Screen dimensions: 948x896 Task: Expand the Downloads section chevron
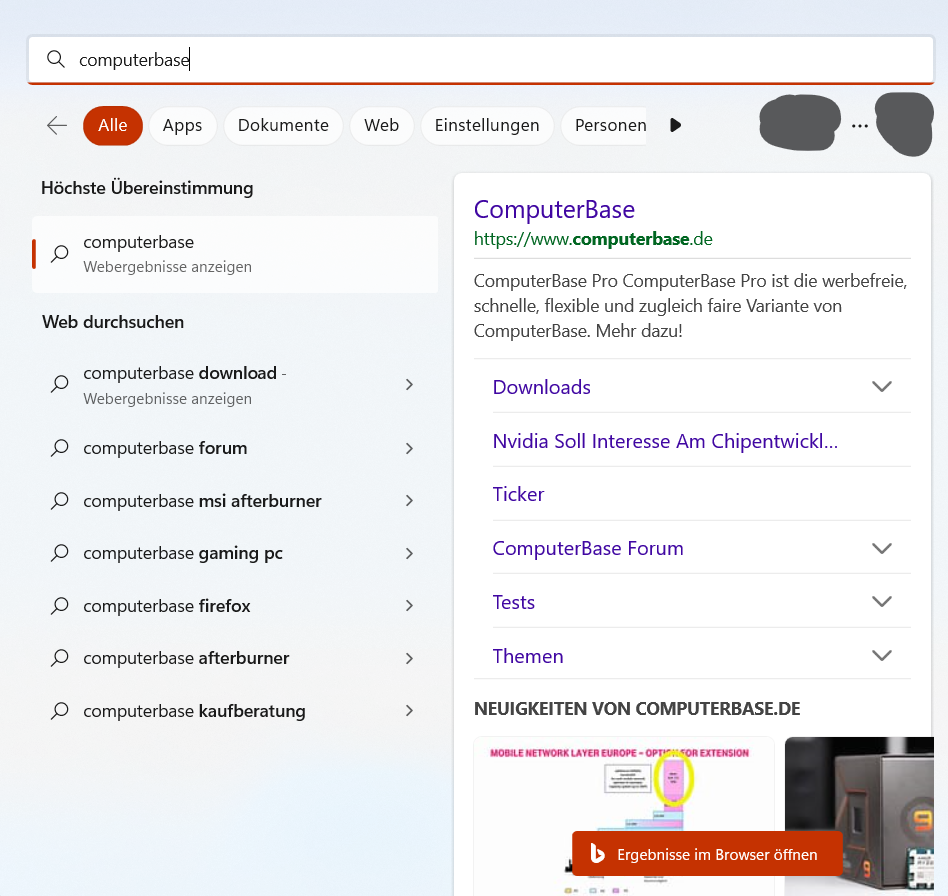click(x=882, y=386)
